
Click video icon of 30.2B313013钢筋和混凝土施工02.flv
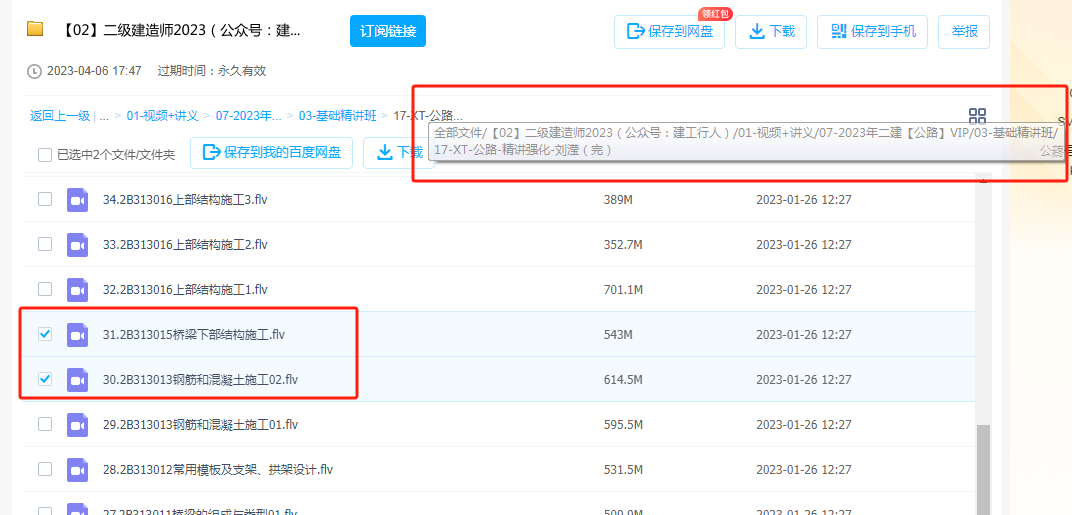click(77, 380)
